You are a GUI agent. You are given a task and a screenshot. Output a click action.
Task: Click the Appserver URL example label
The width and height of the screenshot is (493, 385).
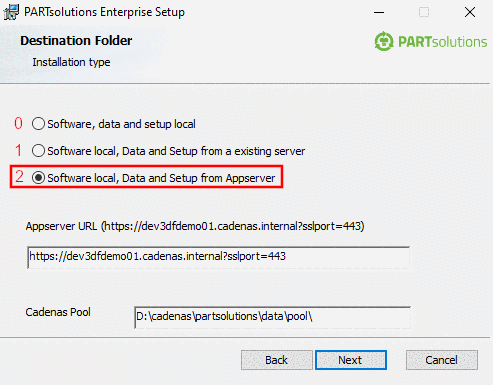(x=195, y=226)
